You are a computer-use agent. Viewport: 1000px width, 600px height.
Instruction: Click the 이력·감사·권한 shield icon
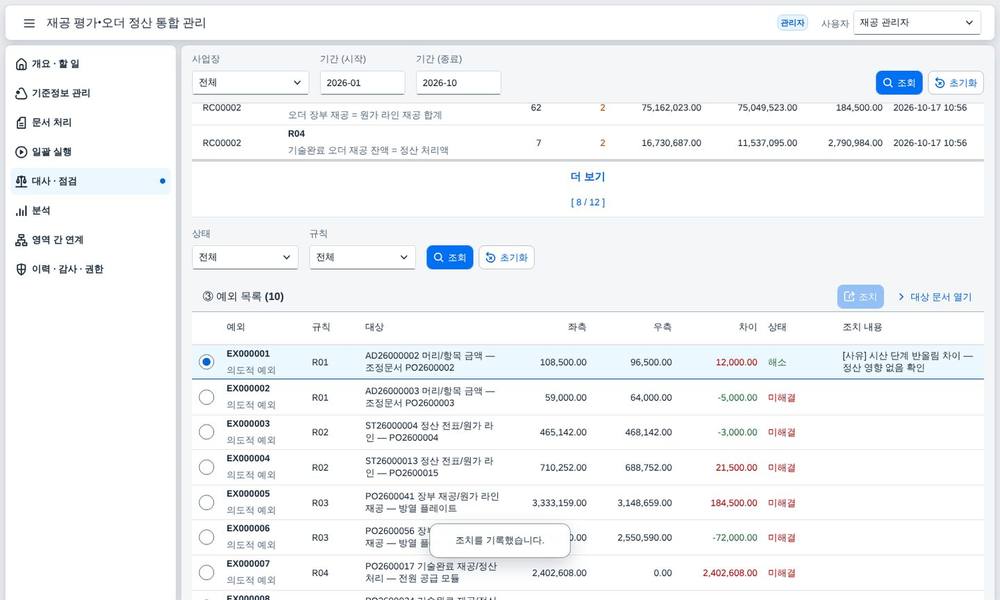(x=21, y=269)
